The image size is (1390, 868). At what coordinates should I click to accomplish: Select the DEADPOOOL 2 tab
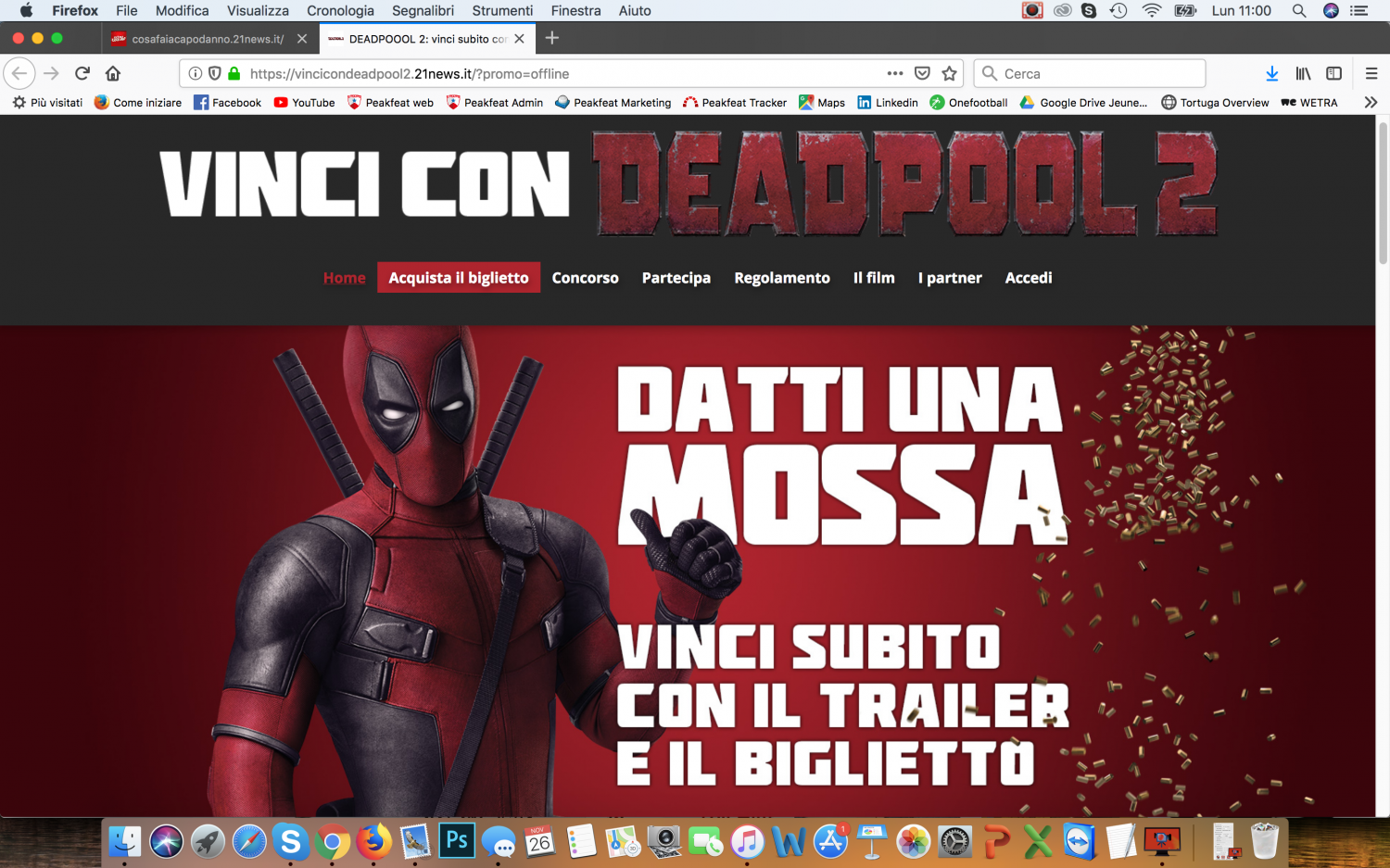point(428,39)
